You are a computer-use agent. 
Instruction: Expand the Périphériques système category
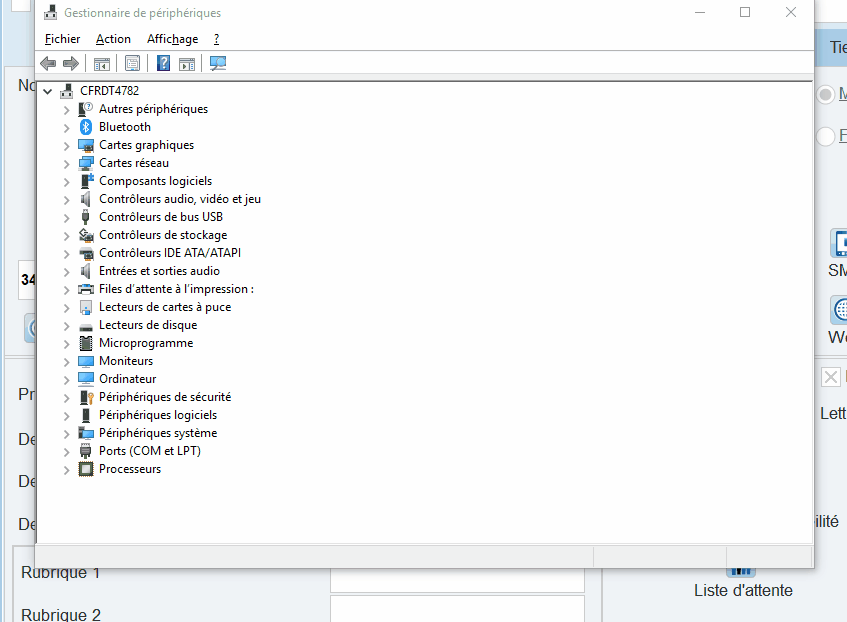click(66, 434)
